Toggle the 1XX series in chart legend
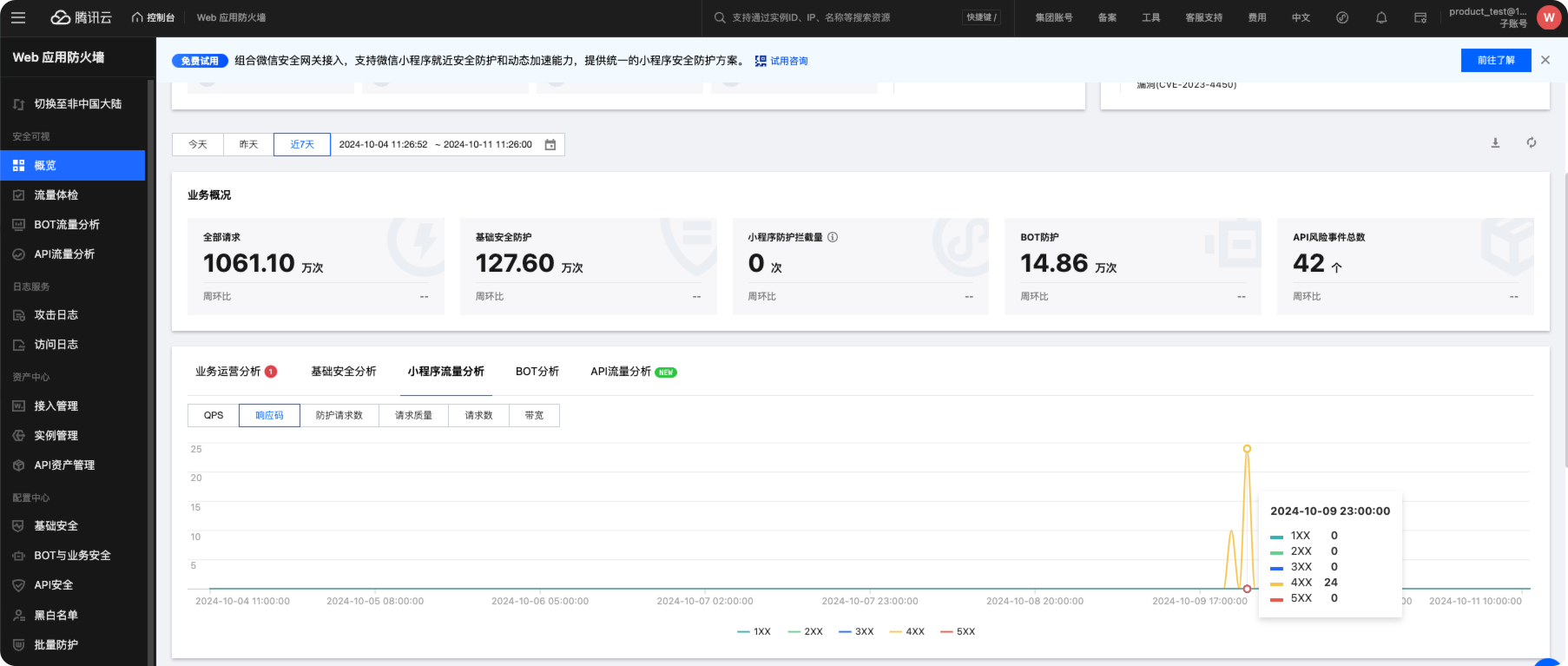This screenshot has width=1568, height=666. click(x=754, y=631)
